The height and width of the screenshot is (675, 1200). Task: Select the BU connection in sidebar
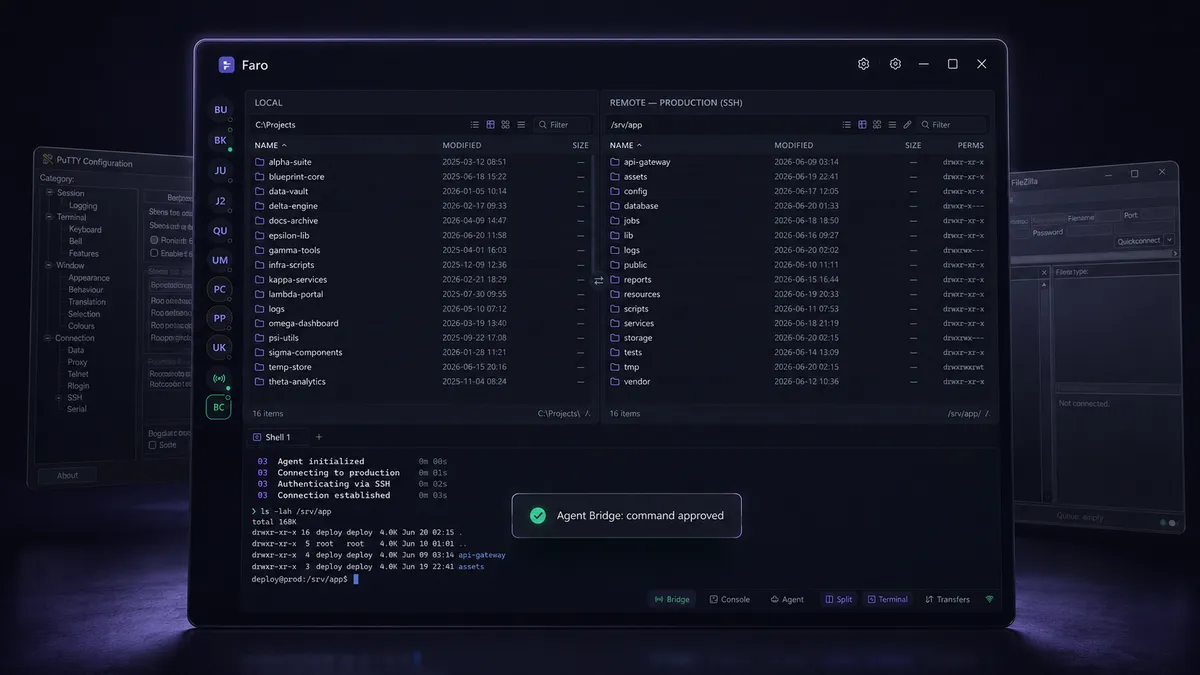(220, 110)
